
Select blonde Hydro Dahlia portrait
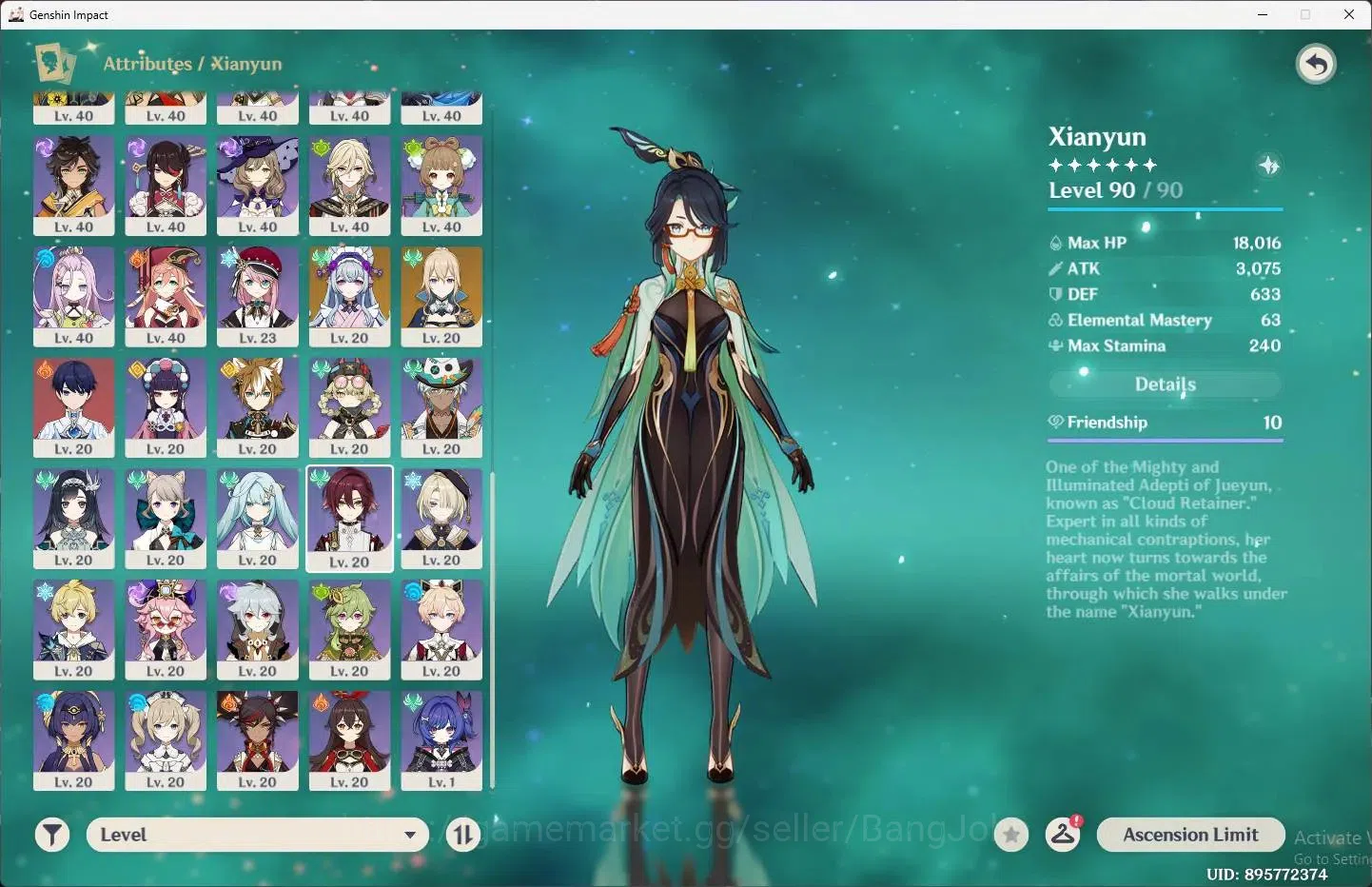click(x=441, y=630)
